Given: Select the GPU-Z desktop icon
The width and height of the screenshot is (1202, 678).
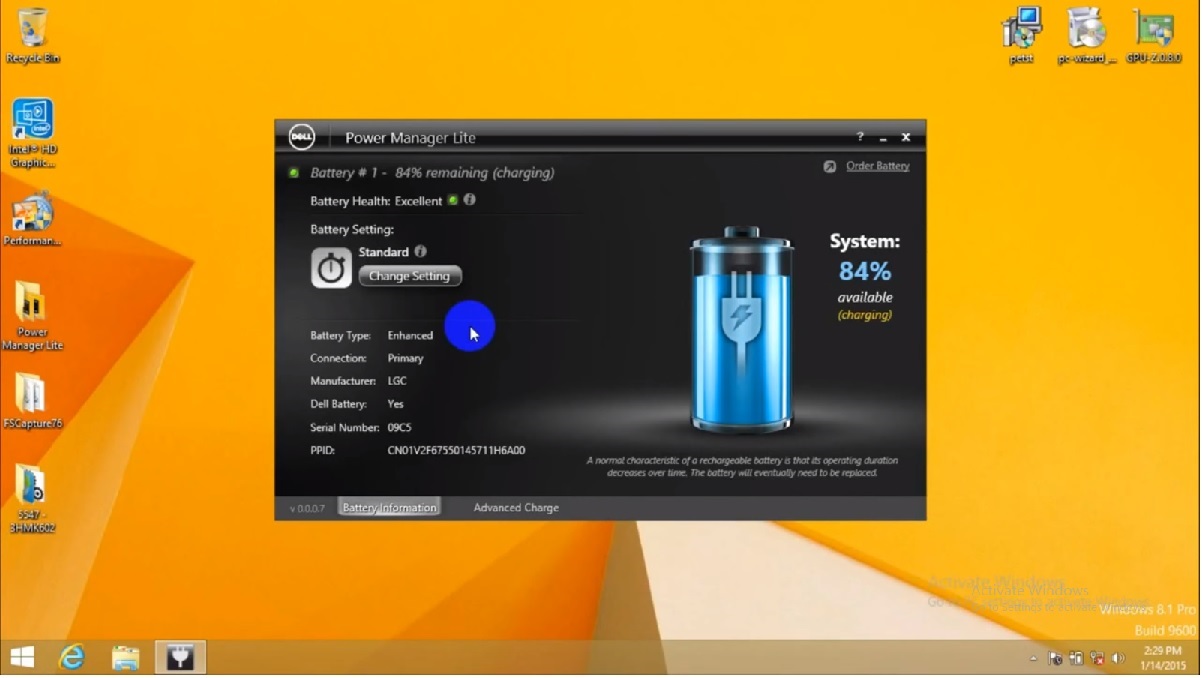Looking at the screenshot, I should [x=1153, y=36].
